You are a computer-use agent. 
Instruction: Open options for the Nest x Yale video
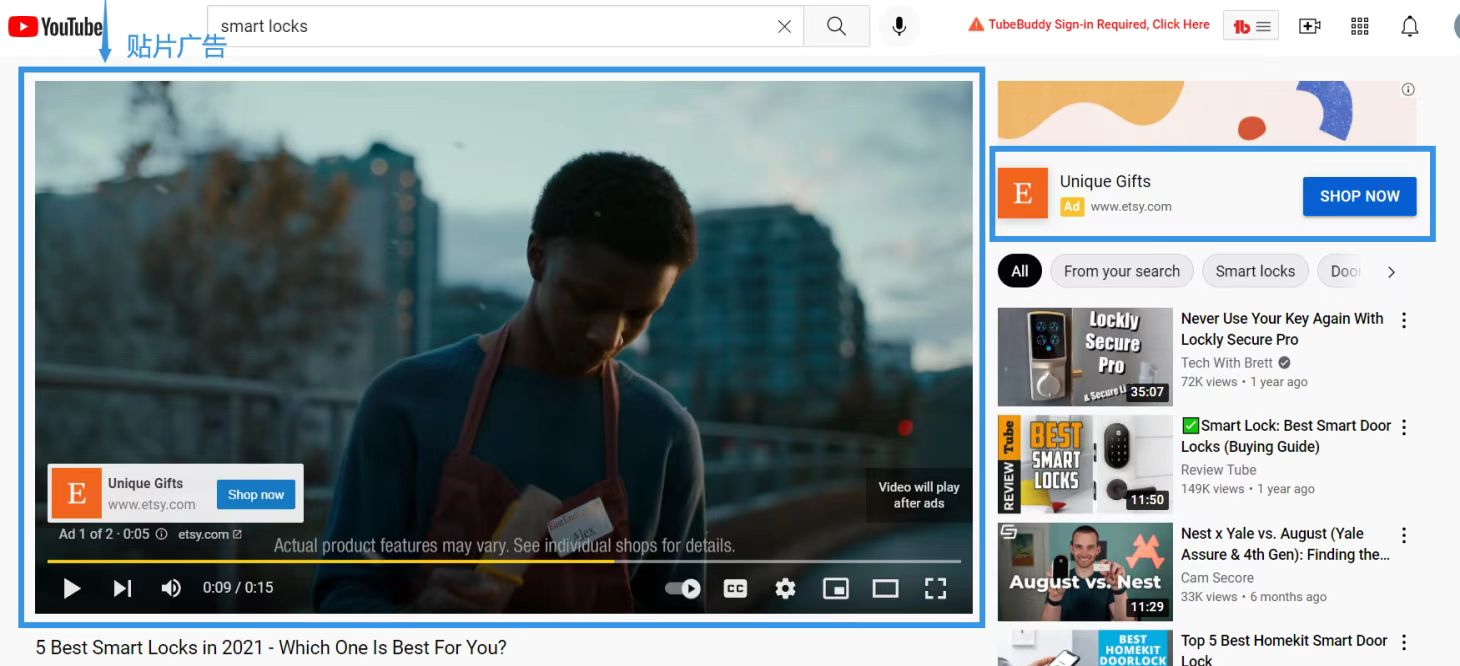pyautogui.click(x=1404, y=535)
